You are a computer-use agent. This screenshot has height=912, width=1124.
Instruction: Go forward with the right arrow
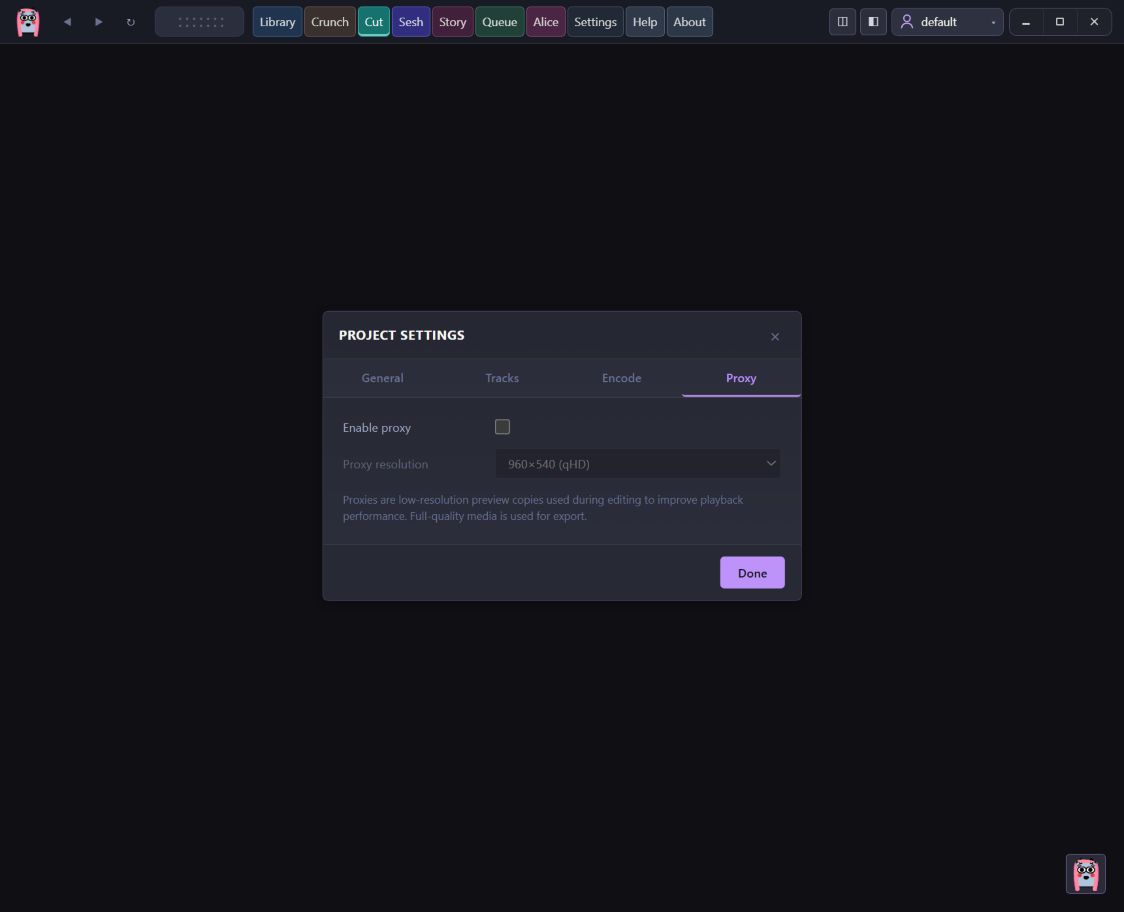click(x=99, y=22)
